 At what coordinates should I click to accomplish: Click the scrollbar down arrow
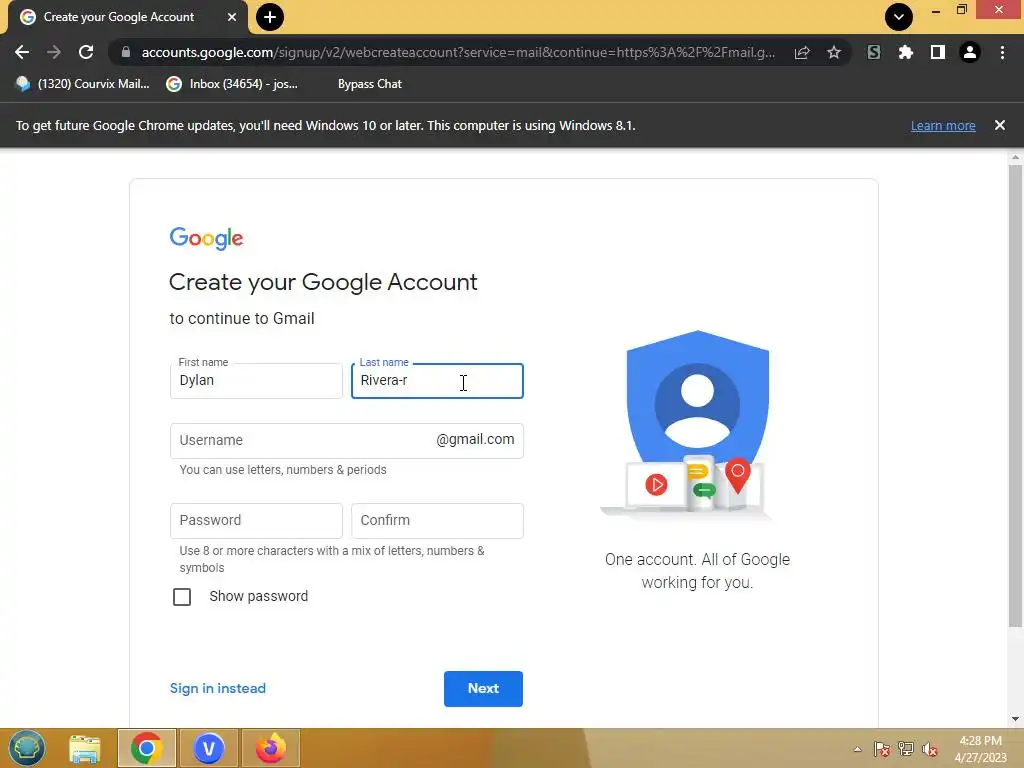click(1015, 719)
